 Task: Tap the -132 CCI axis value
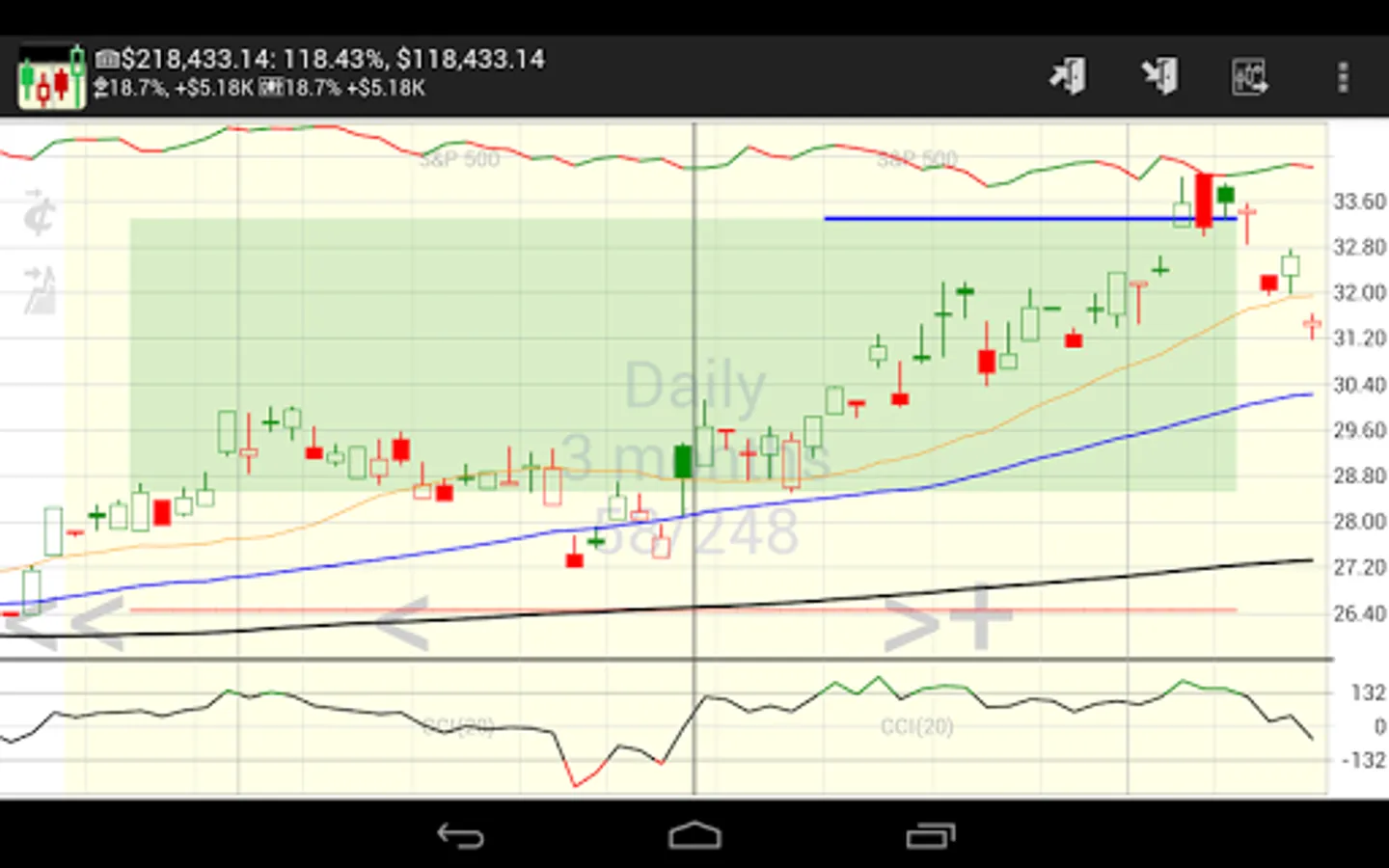point(1364,760)
